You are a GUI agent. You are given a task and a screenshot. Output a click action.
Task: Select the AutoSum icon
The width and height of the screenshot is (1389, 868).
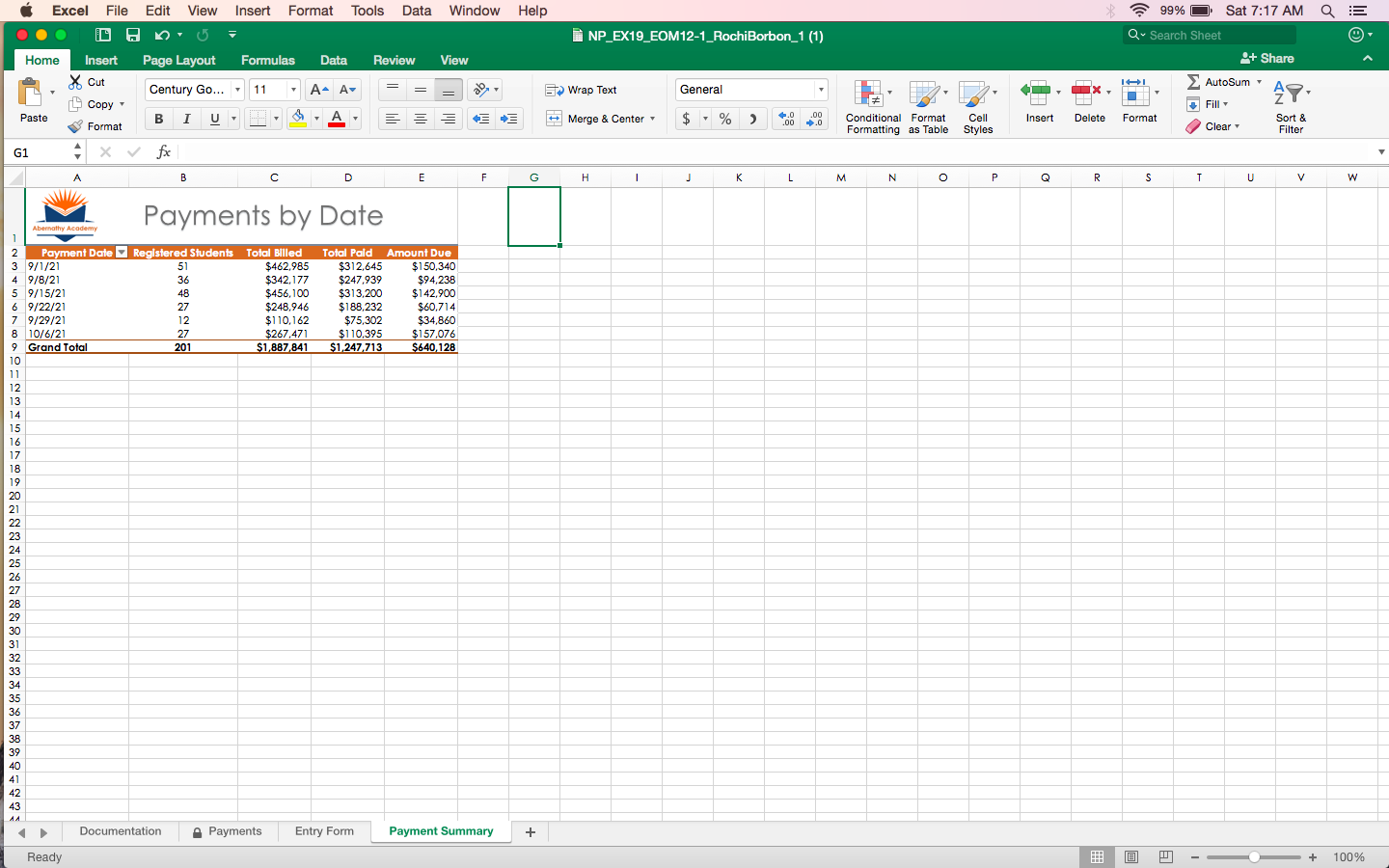(1194, 82)
